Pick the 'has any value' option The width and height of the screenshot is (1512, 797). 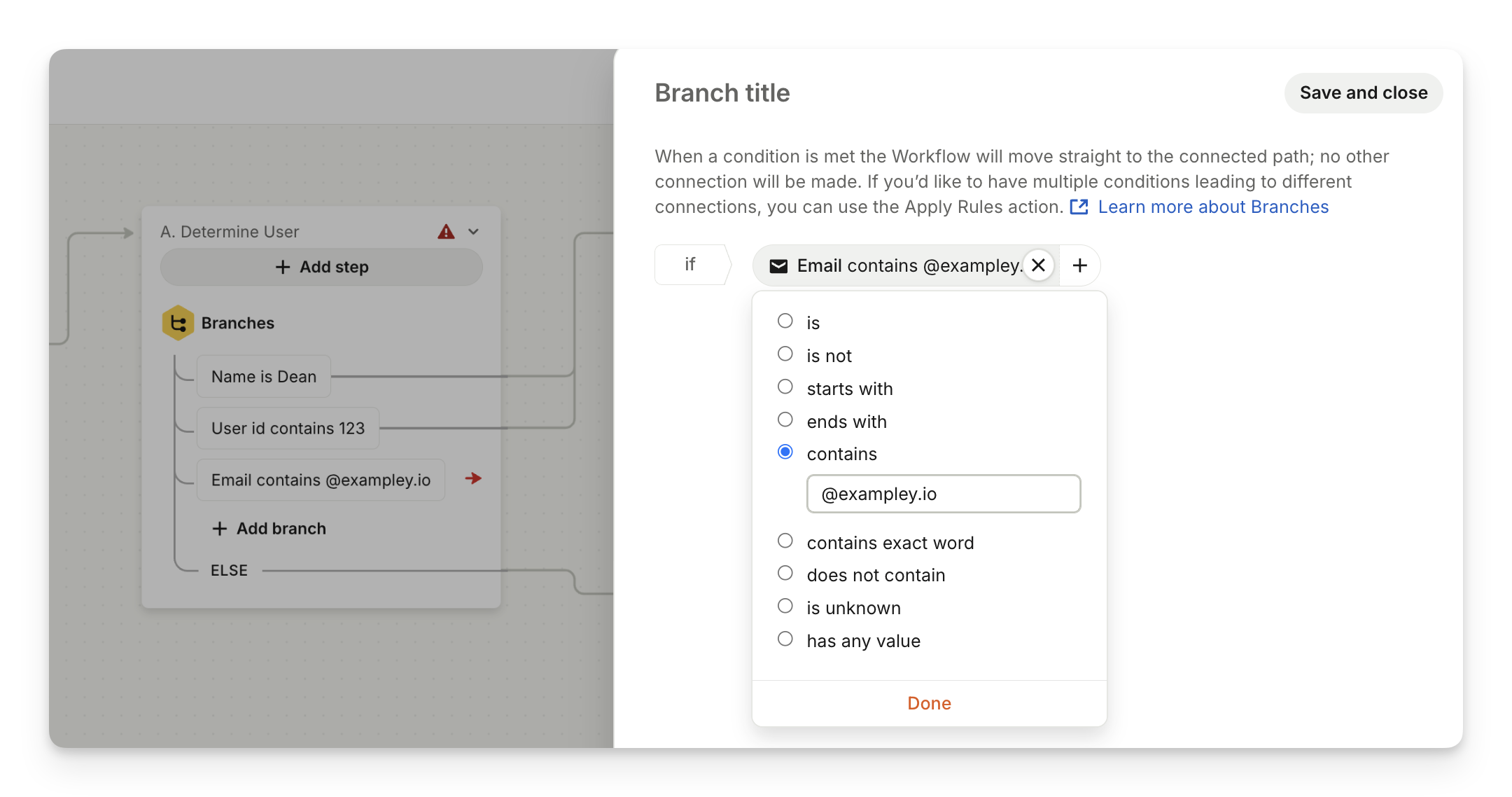(x=785, y=639)
